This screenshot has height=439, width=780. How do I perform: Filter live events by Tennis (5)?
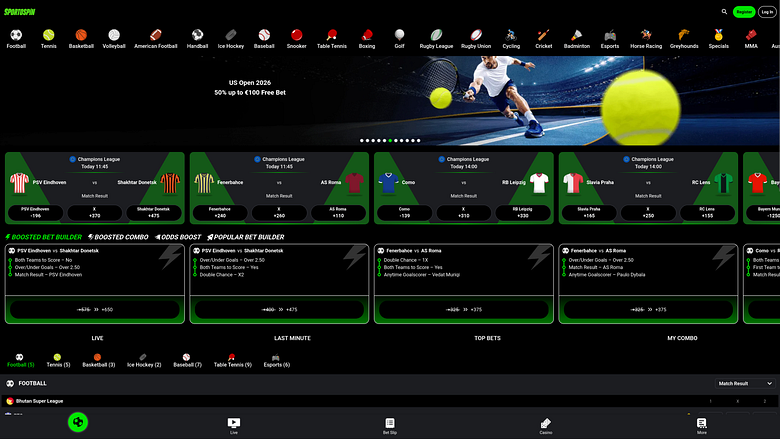(x=58, y=360)
